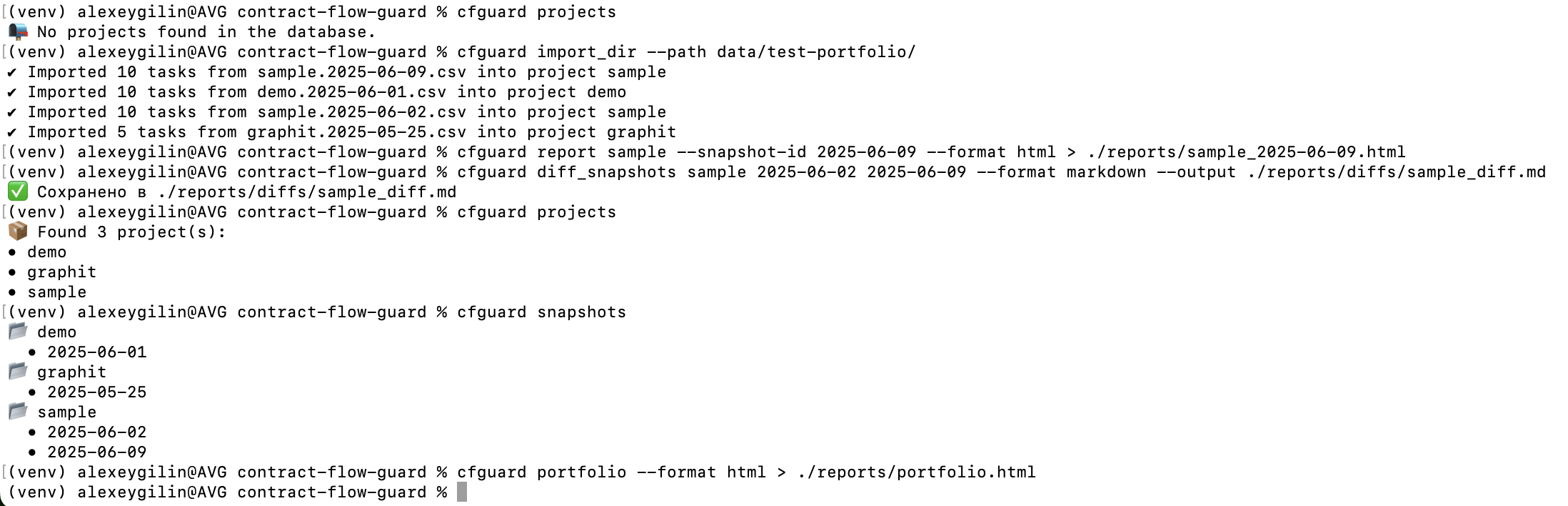Click the package emoji beside "Found 3 project(s)"
Image resolution: width=1568 pixels, height=506 pixels.
point(18,232)
